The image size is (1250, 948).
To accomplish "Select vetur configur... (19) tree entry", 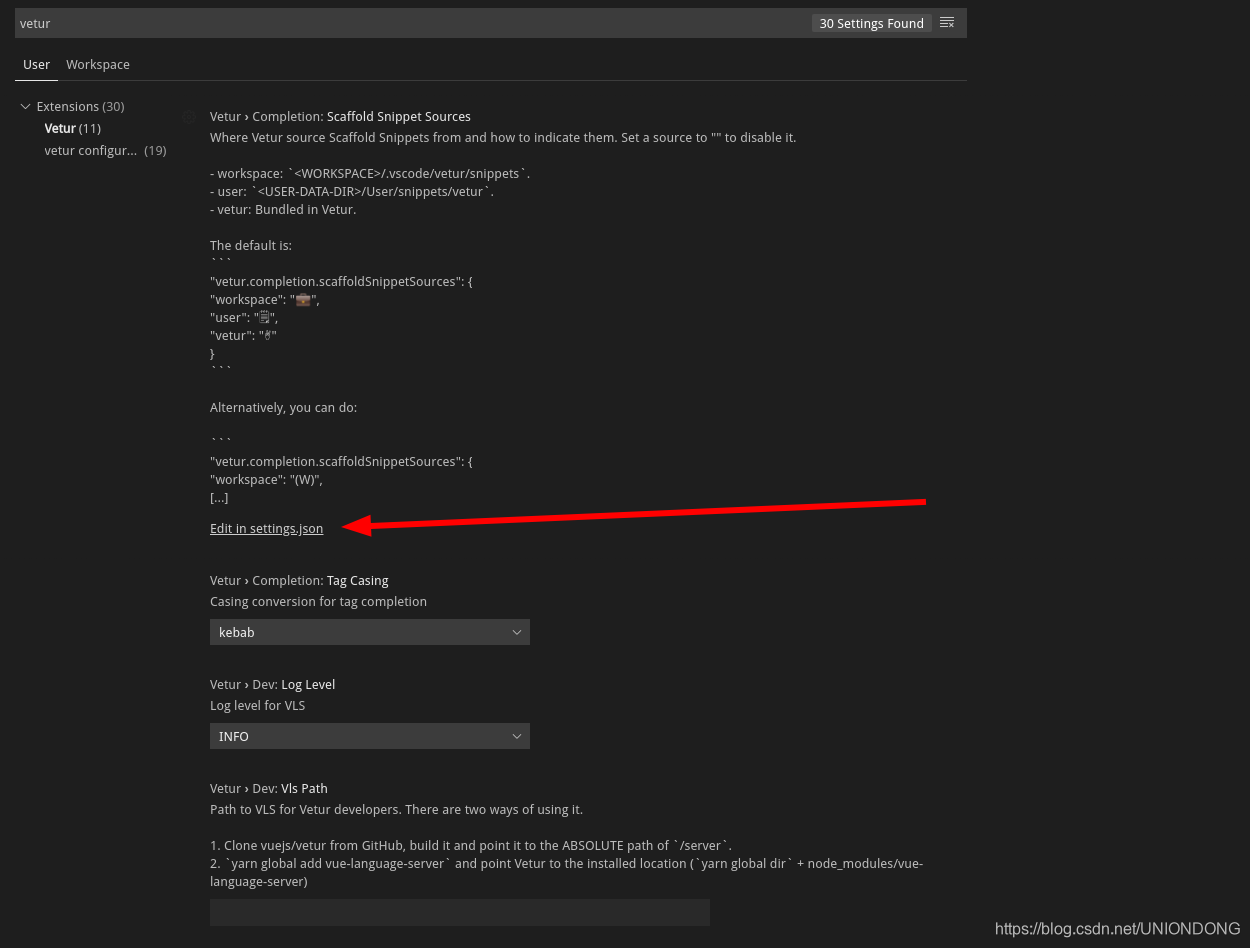I will click(x=105, y=150).
